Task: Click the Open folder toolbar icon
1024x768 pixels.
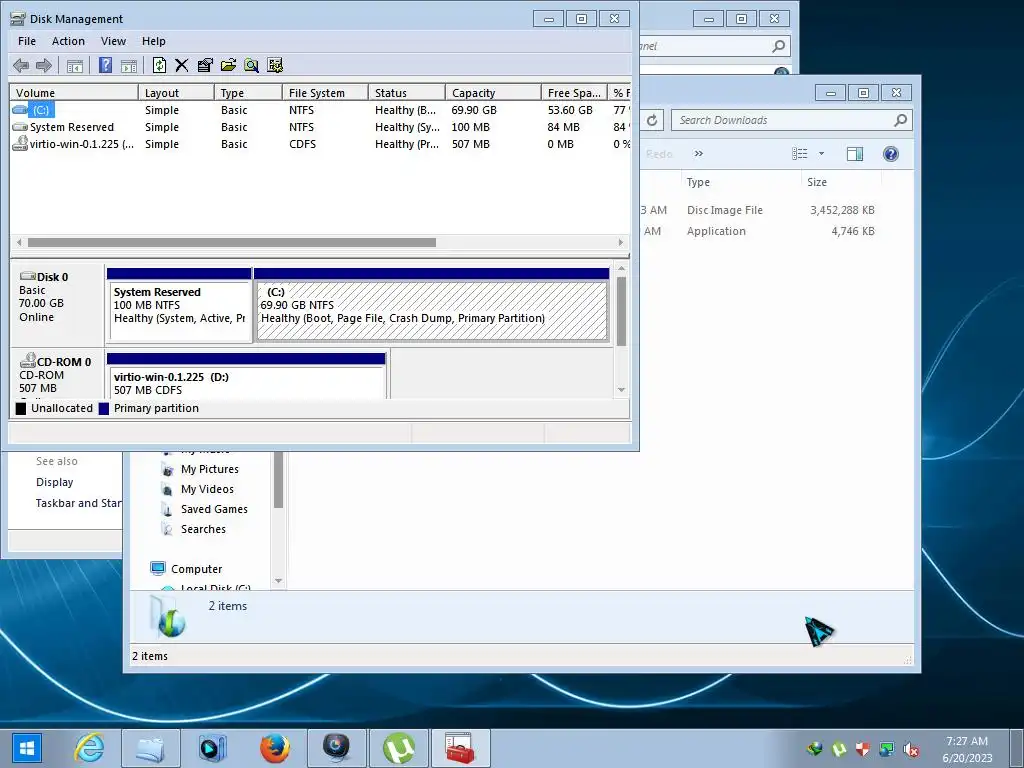Action: click(228, 65)
